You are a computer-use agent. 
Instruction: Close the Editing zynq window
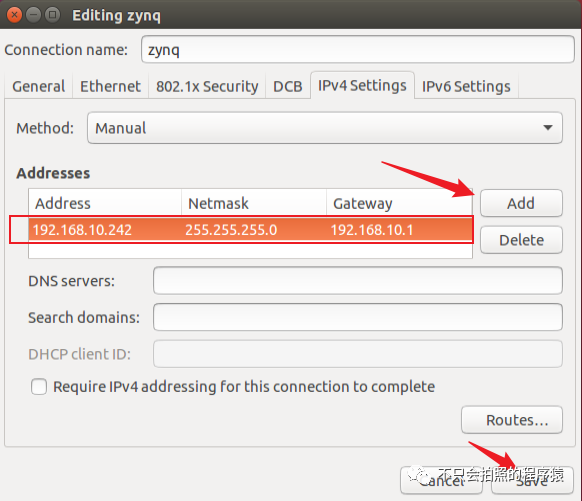tap(14, 15)
